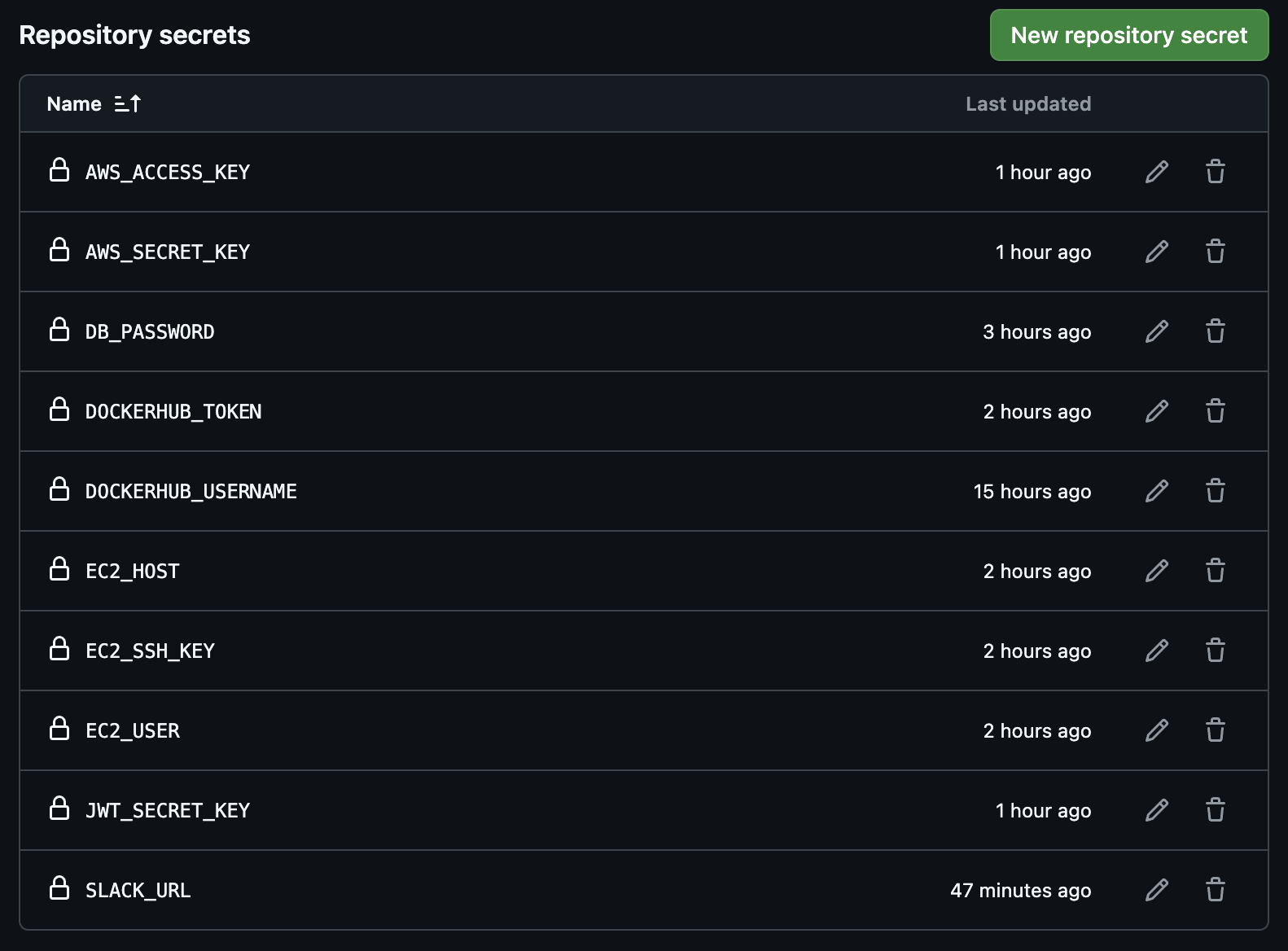Edit the EC2_USER secret

click(x=1157, y=730)
